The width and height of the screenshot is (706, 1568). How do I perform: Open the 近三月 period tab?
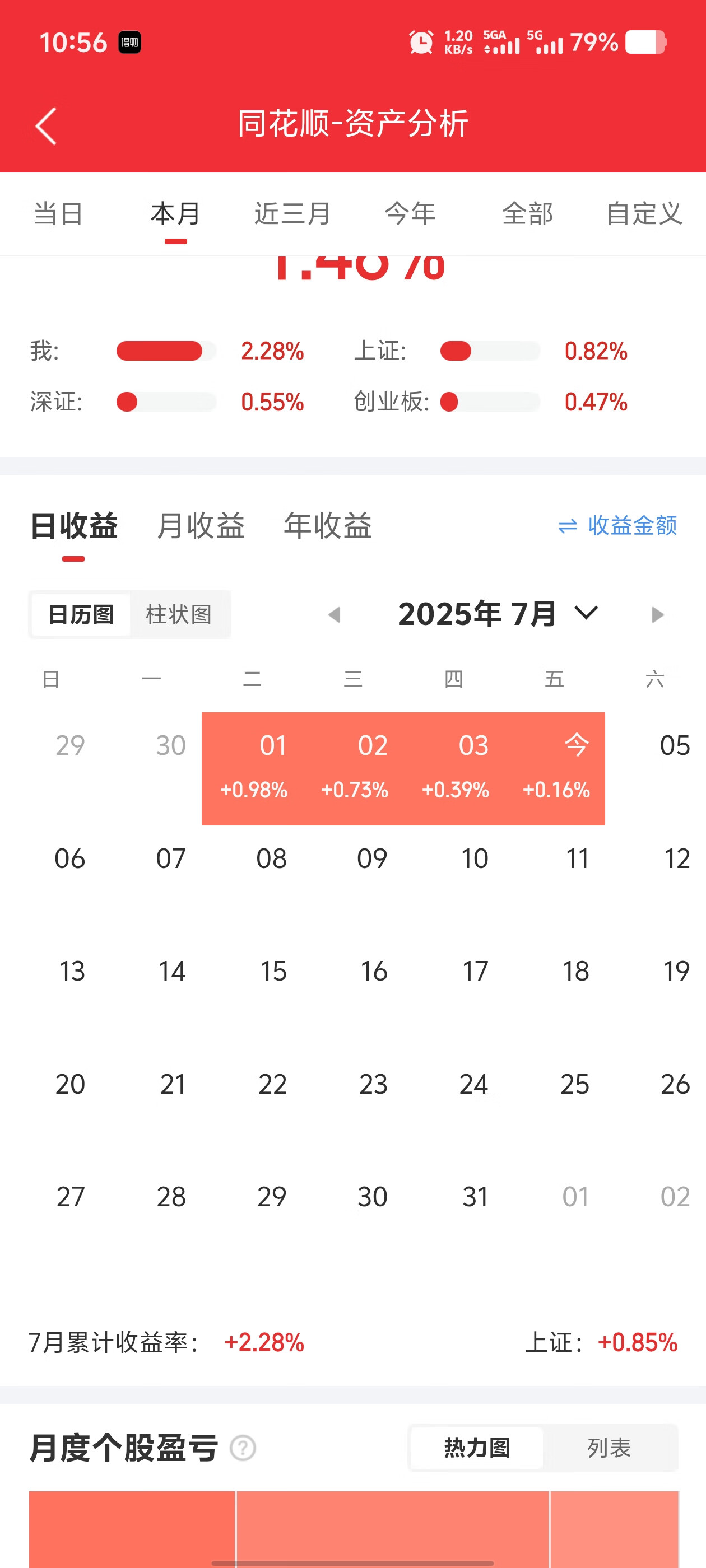(292, 214)
